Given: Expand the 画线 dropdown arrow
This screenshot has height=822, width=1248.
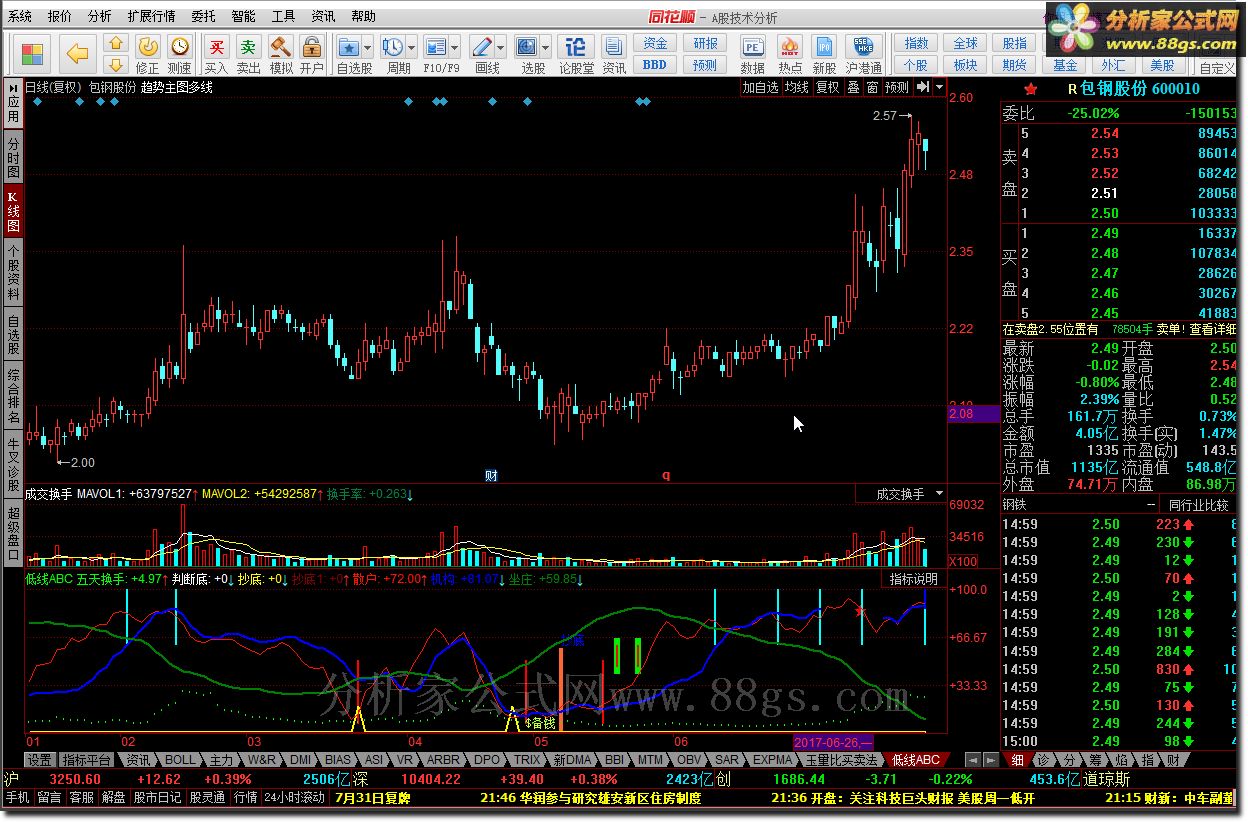Looking at the screenshot, I should [501, 47].
